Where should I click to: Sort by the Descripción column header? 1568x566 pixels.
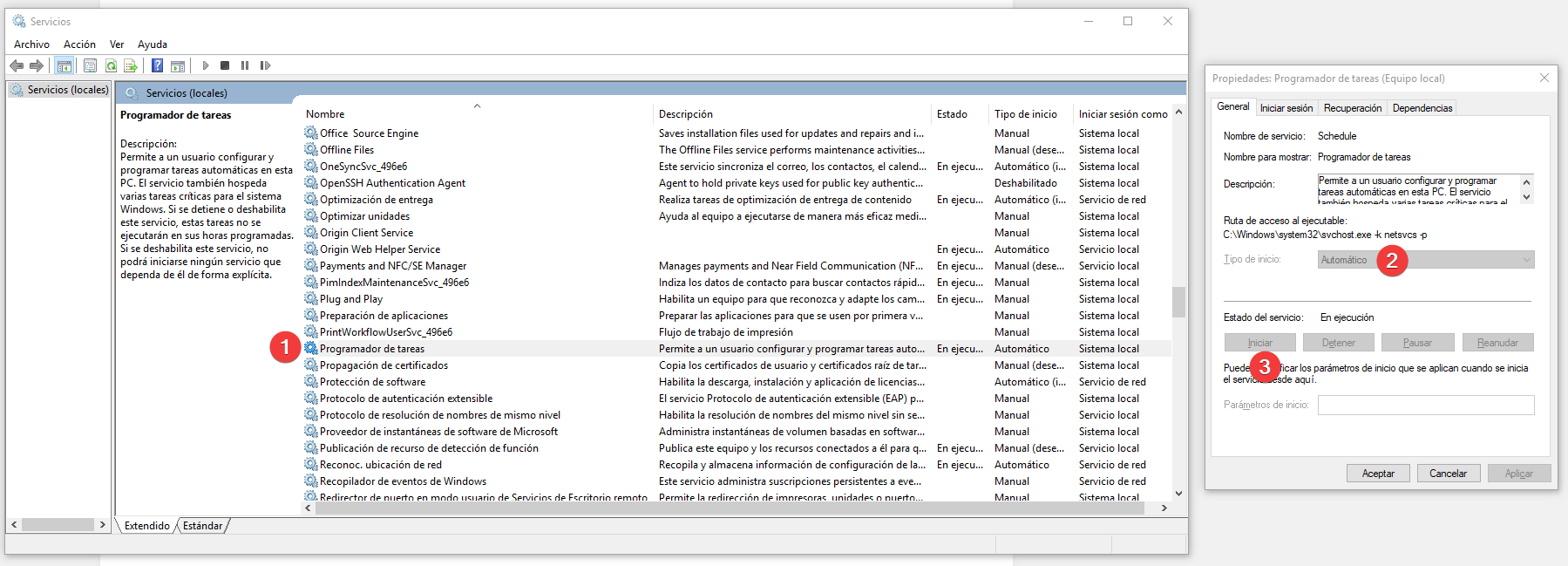point(686,114)
